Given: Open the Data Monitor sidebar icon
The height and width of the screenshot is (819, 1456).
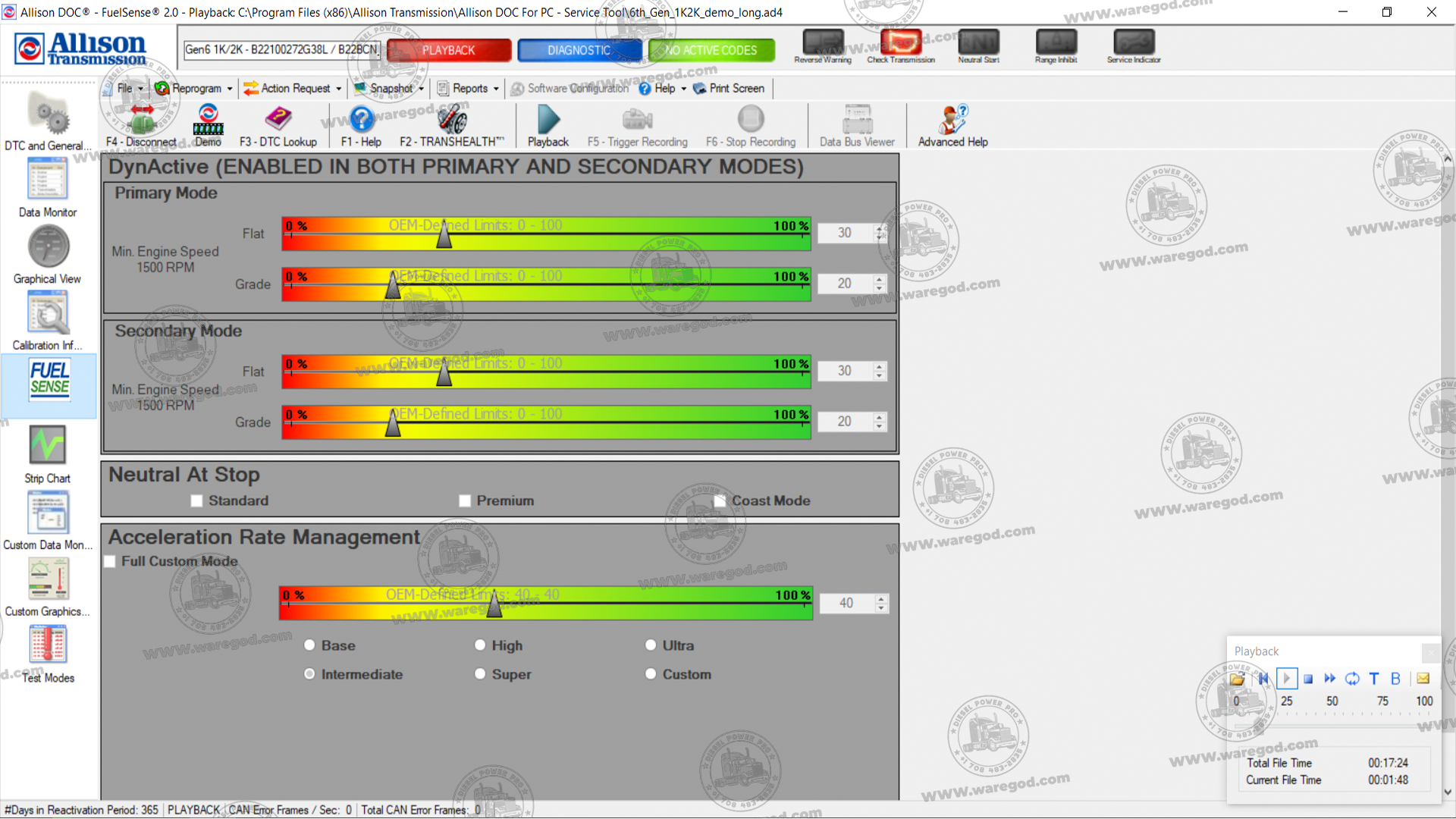Looking at the screenshot, I should click(x=47, y=180).
